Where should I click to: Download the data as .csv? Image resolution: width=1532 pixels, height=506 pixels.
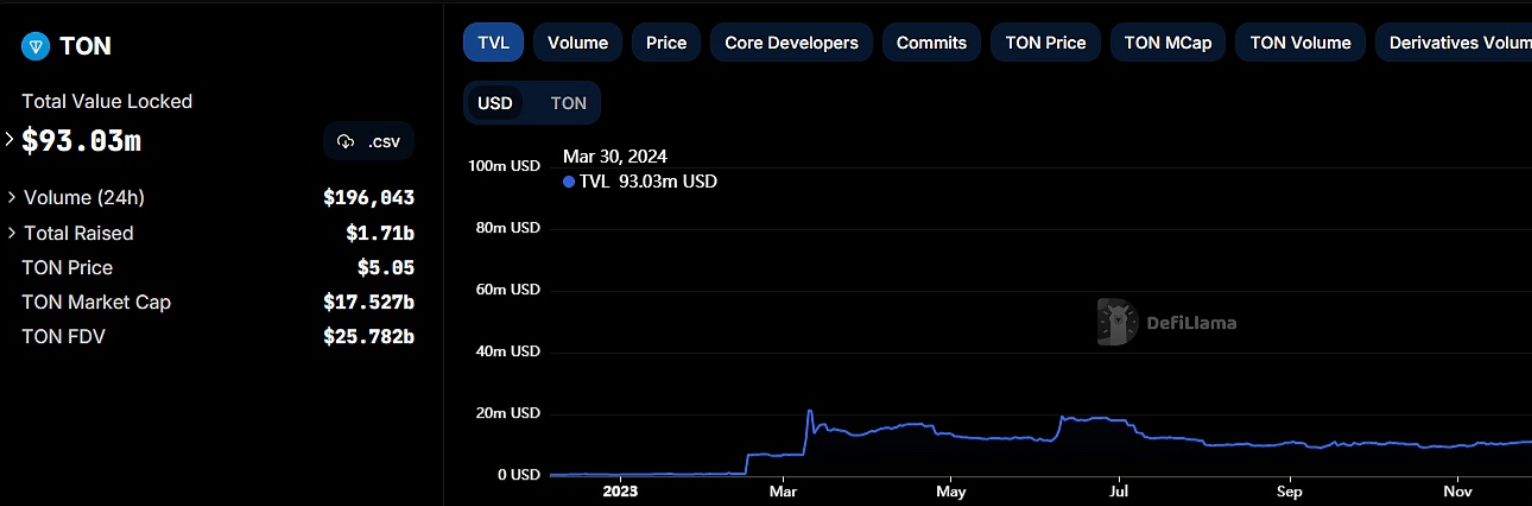point(369,141)
